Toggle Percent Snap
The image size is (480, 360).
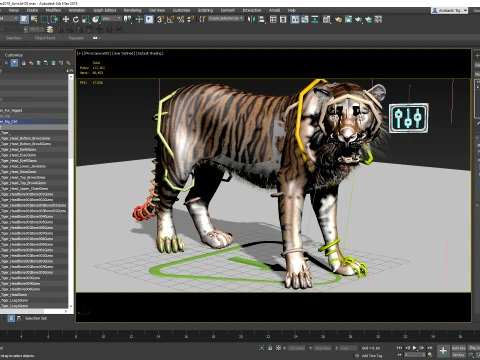180,19
